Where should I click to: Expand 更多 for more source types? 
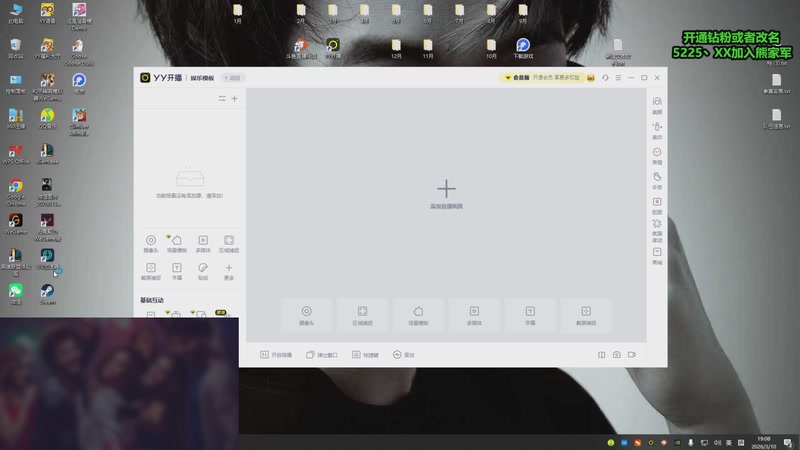pyautogui.click(x=229, y=269)
